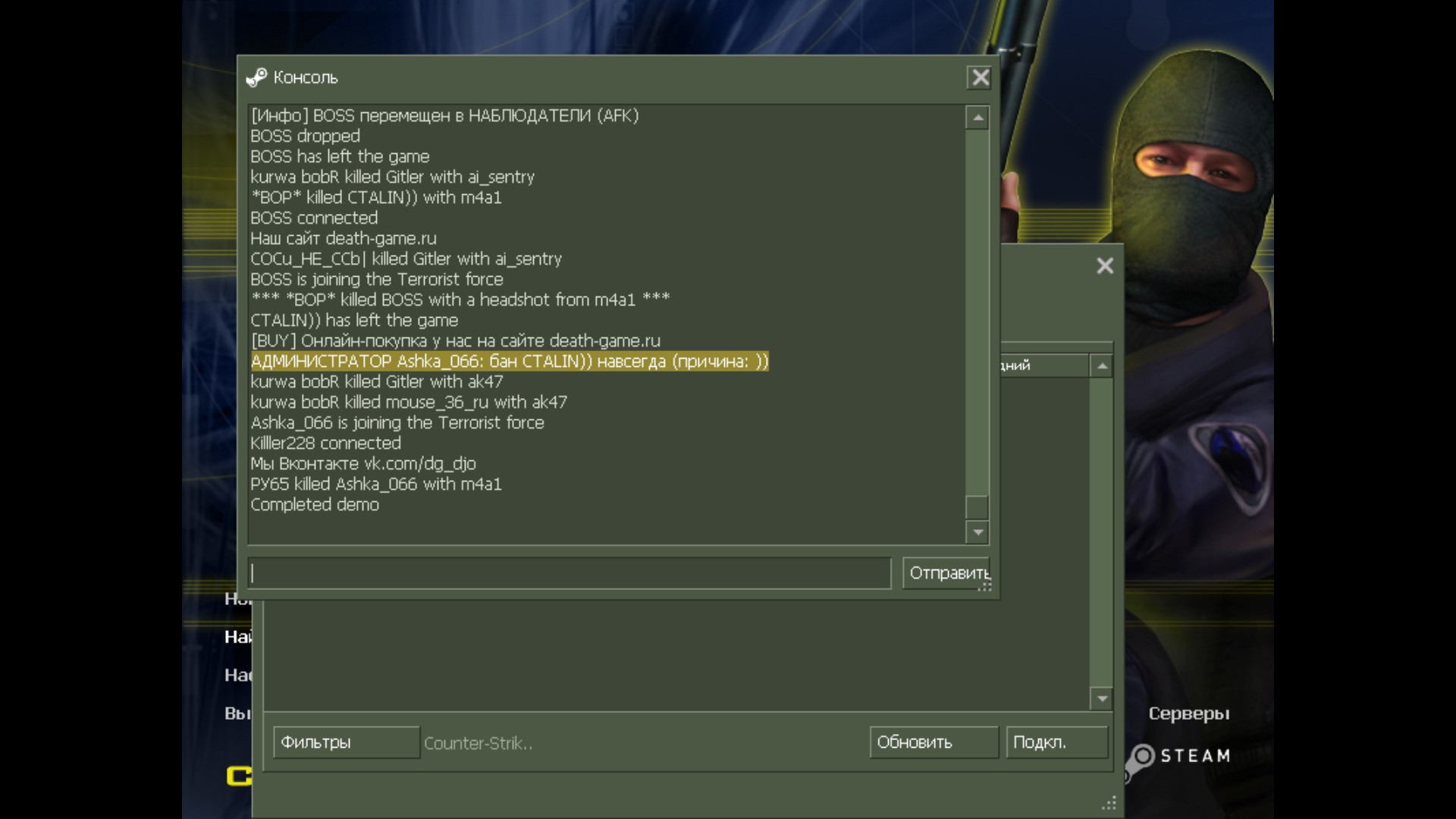Click the server browser resize grip
The image size is (1456, 819).
click(1109, 803)
